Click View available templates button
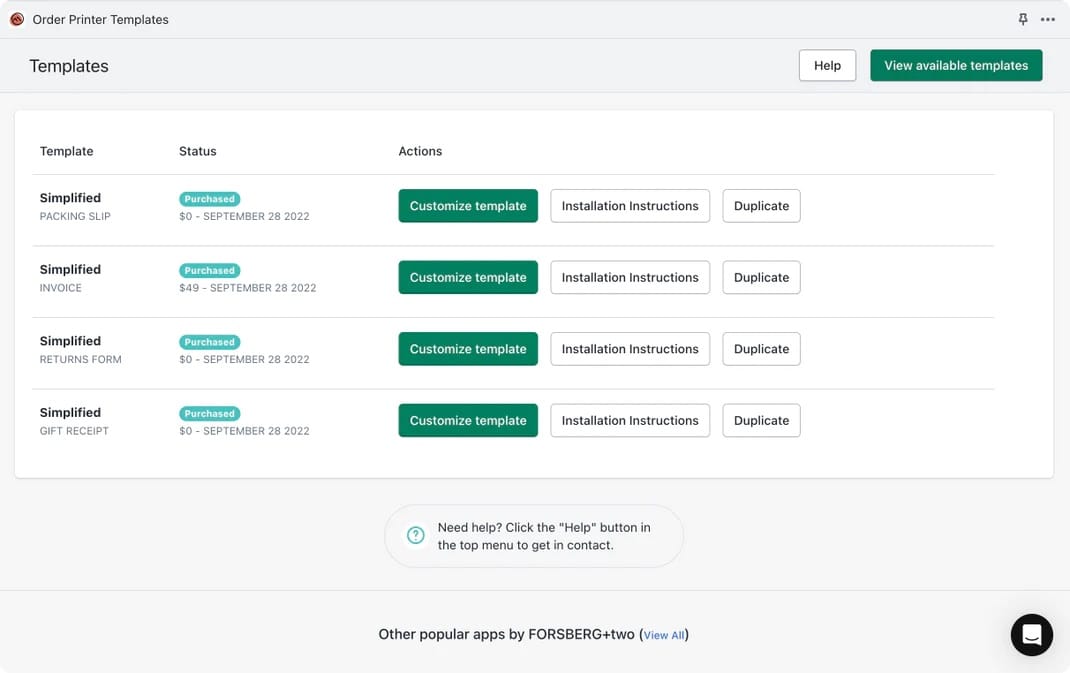This screenshot has width=1070, height=673. pos(956,66)
